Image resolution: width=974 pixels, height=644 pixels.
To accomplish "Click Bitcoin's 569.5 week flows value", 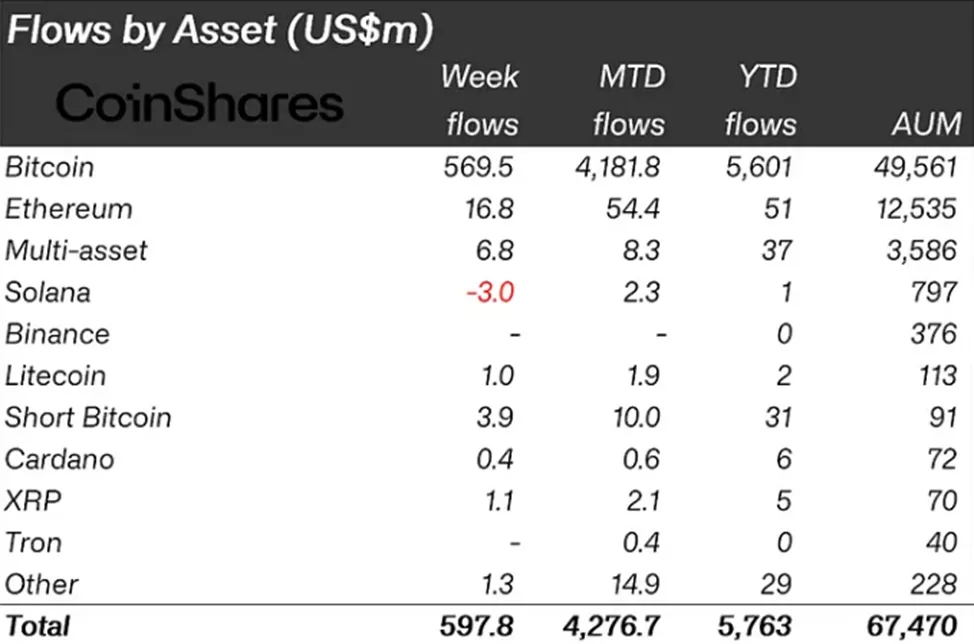I will point(478,167).
